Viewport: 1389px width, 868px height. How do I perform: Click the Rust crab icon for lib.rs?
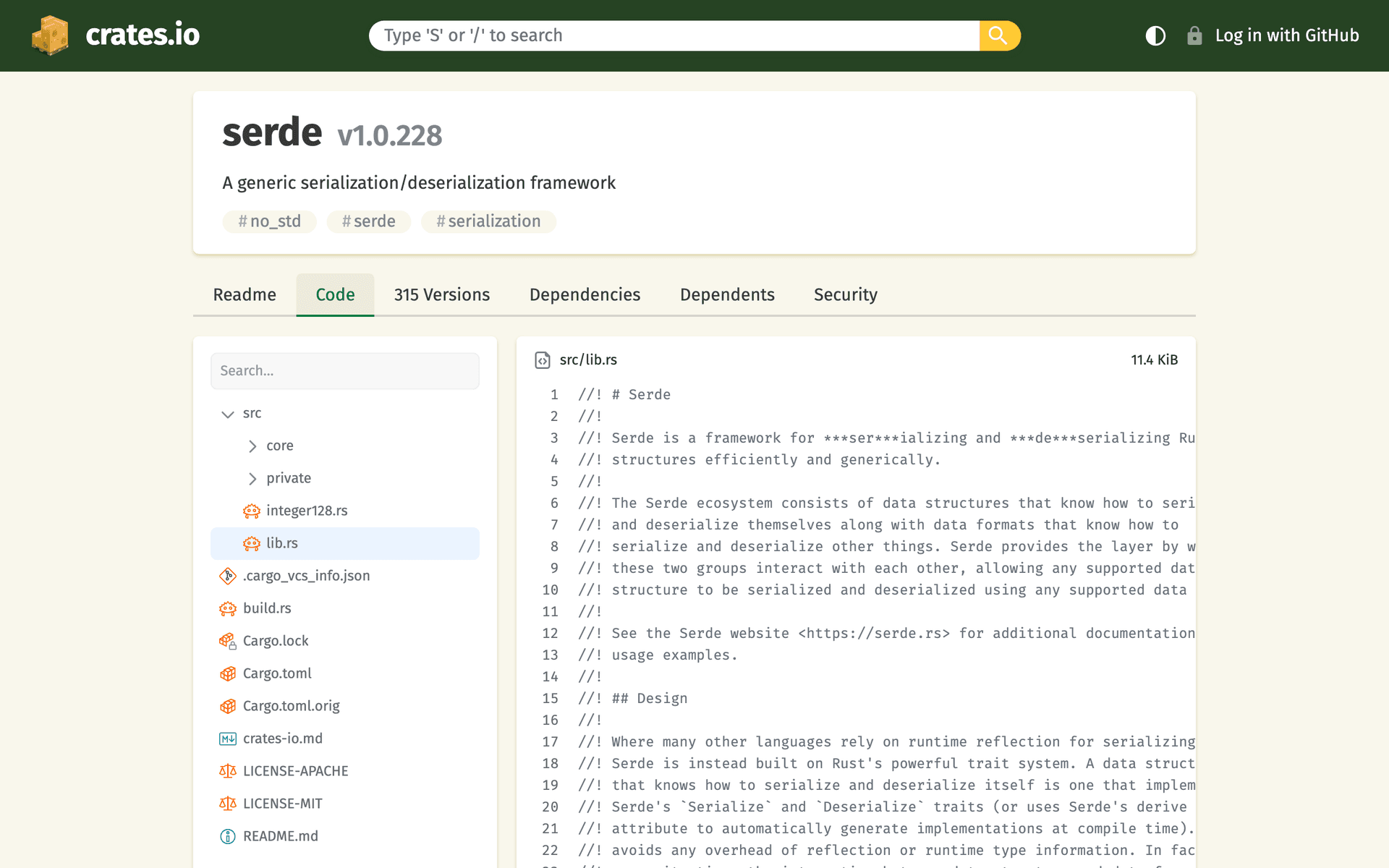click(251, 544)
